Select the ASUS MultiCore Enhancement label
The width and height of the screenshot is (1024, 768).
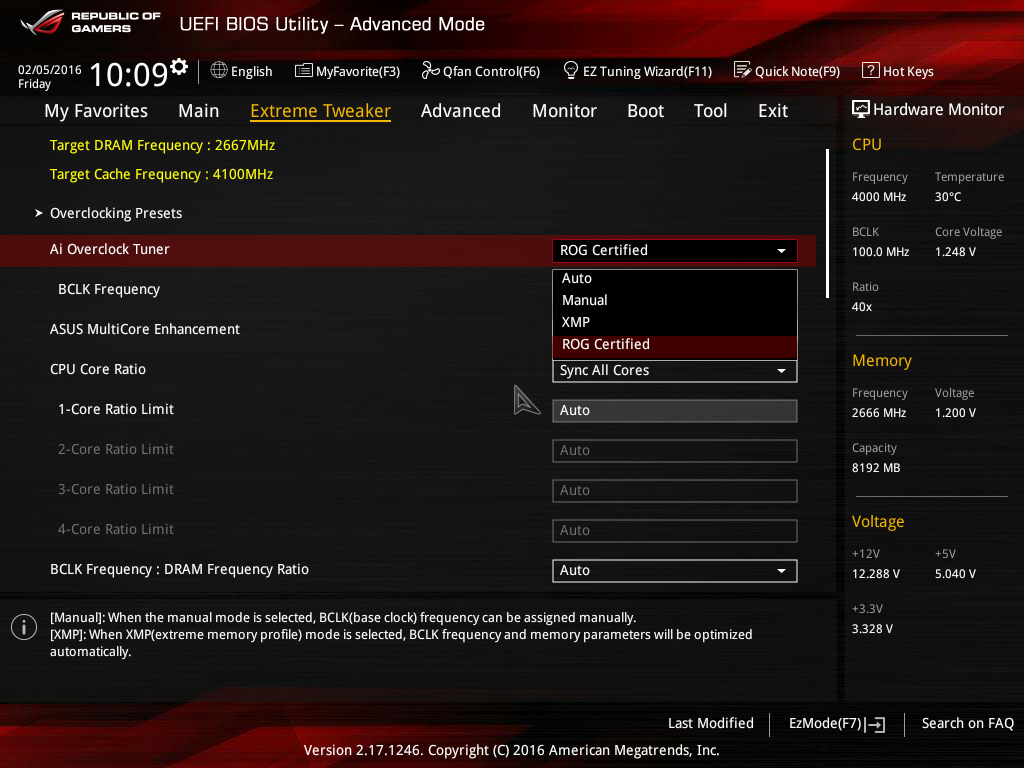coord(145,329)
